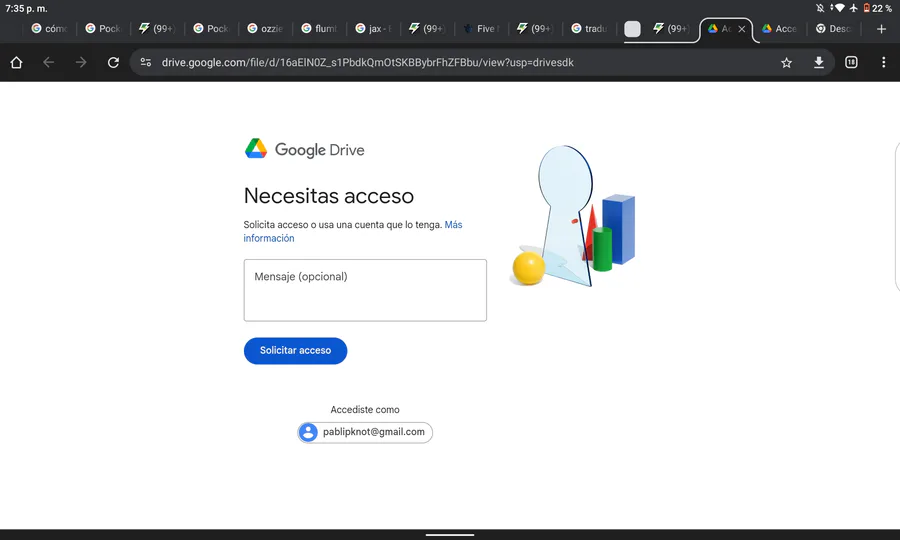Open the tab switcher showing 18 tabs
Viewport: 900px width, 540px height.
(x=851, y=63)
